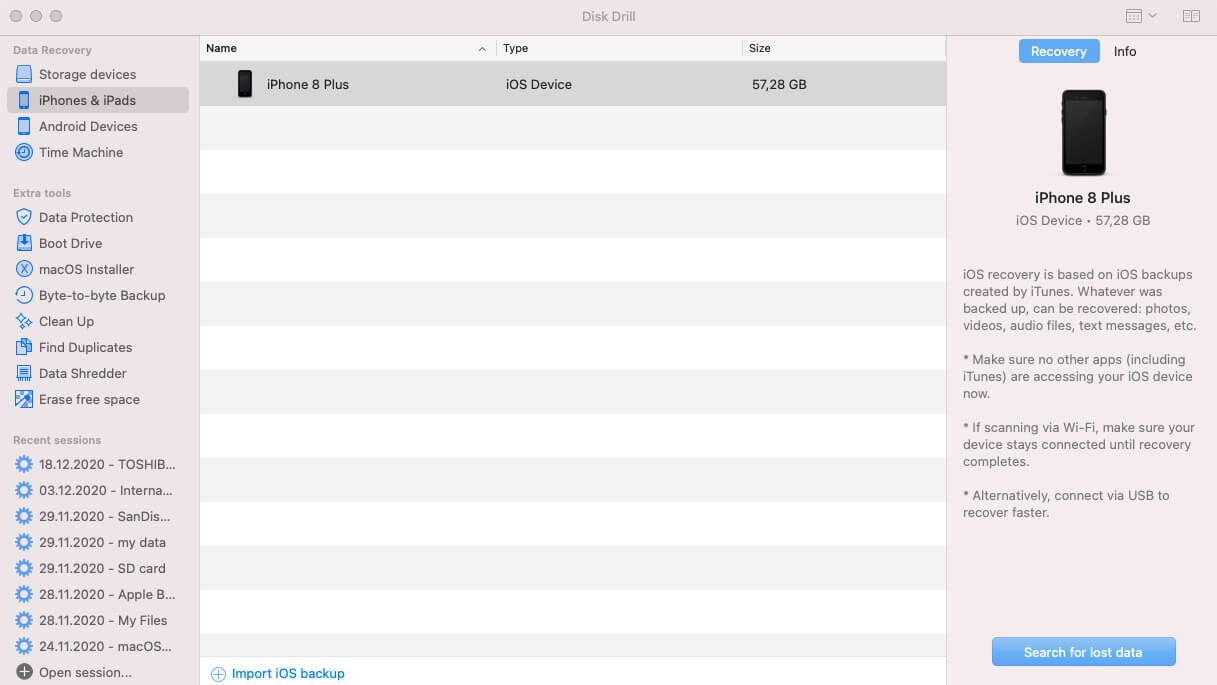Screen dimensions: 1217x685
Task: Sort the list by Type column
Action: coord(619,48)
